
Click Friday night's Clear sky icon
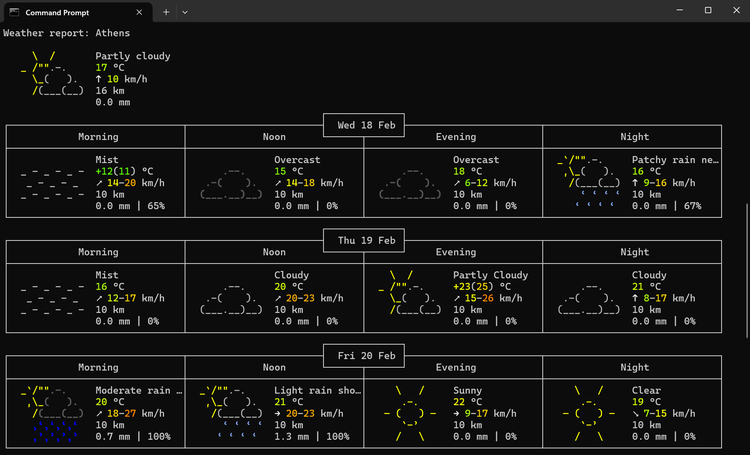(589, 412)
